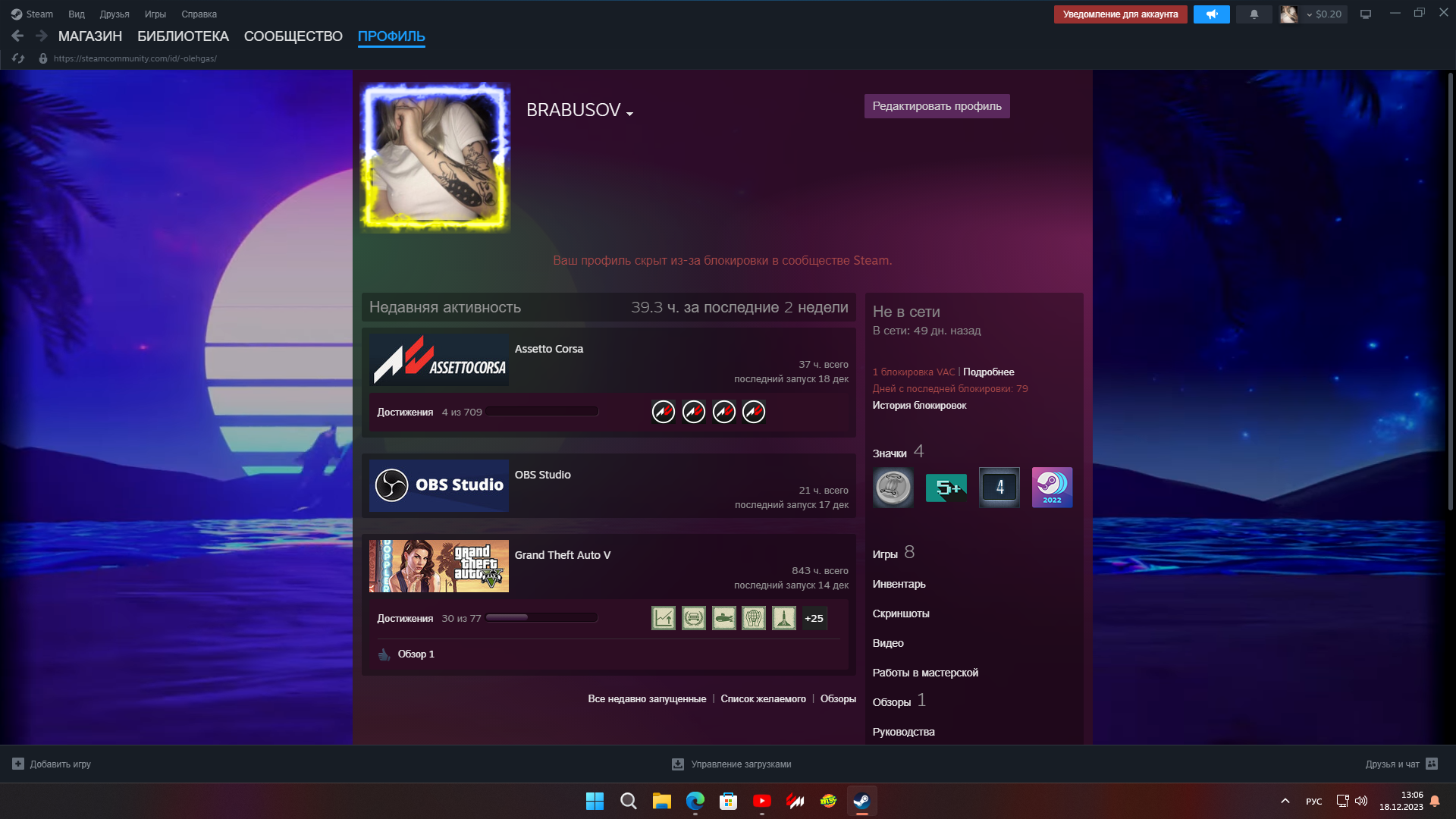Open История блокировок link
The height and width of the screenshot is (819, 1456).
[x=919, y=405]
